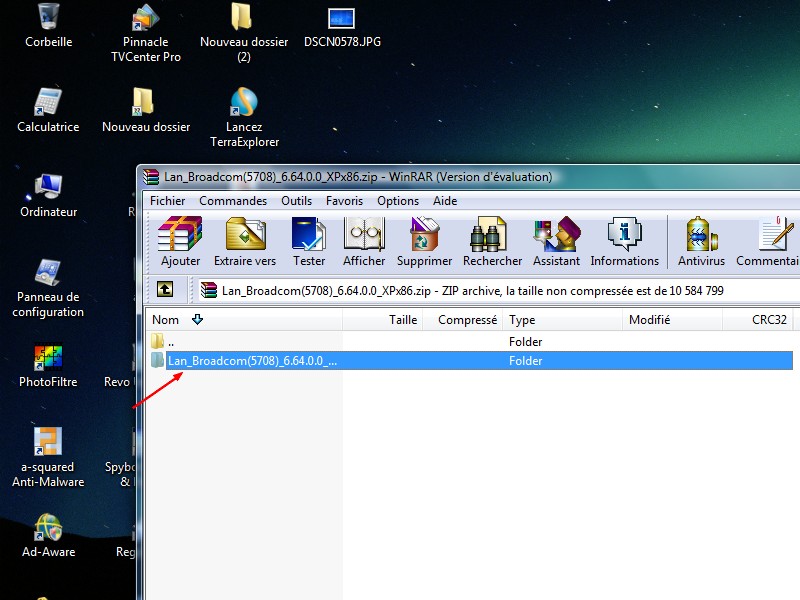Click the Supprimer trash icon

click(424, 242)
